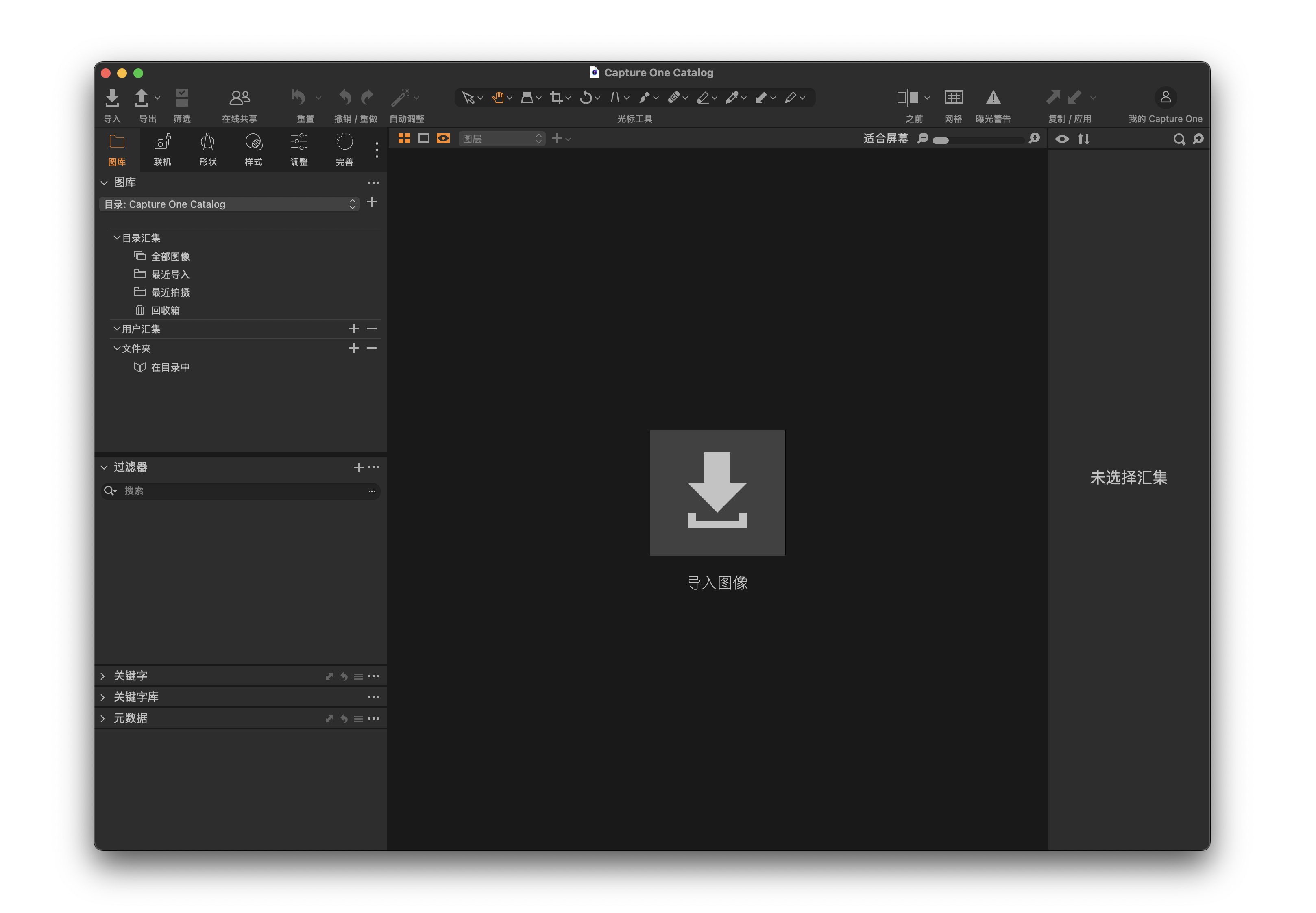Image resolution: width=1316 pixels, height=913 pixels.
Task: Select the draw mask brush tool
Action: pyautogui.click(x=644, y=98)
